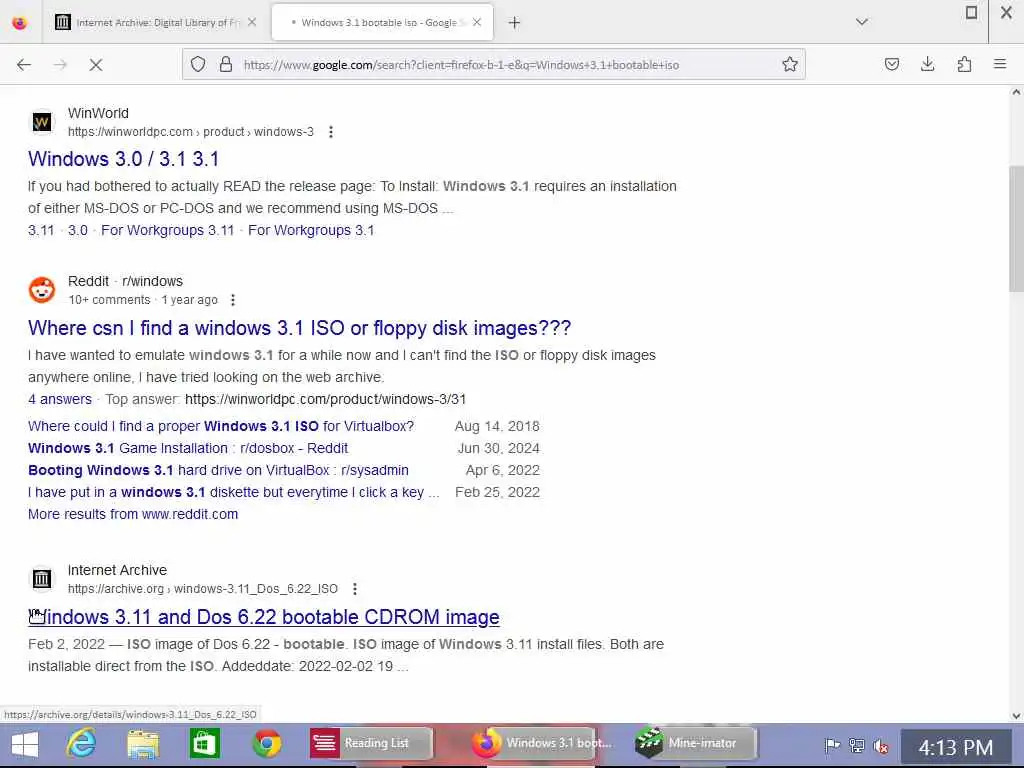Click the URL address bar
1024x768 pixels.
493,65
